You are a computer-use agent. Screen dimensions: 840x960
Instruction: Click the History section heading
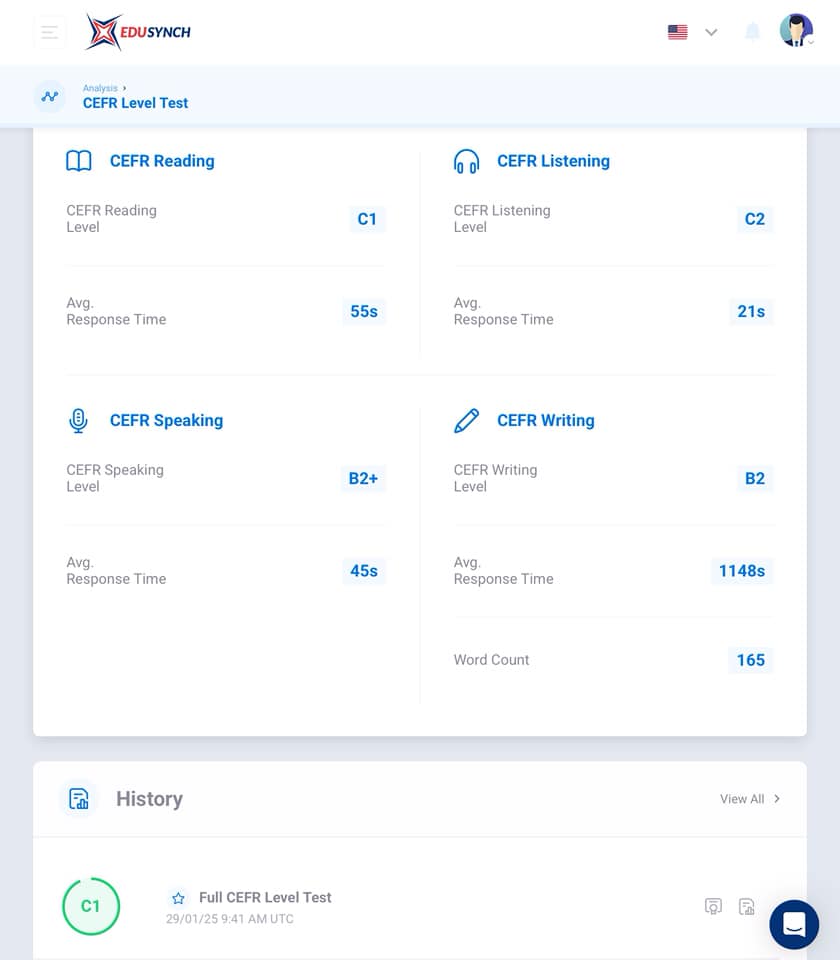(149, 799)
